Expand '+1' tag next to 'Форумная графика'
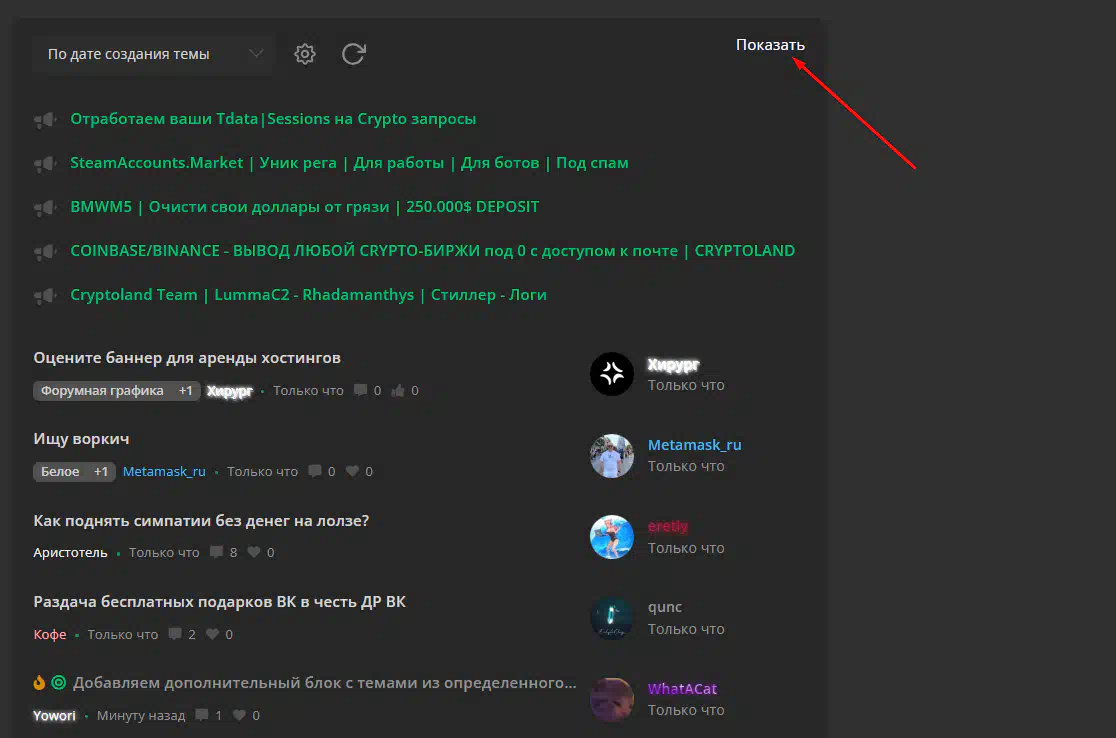The image size is (1116, 738). click(x=186, y=391)
